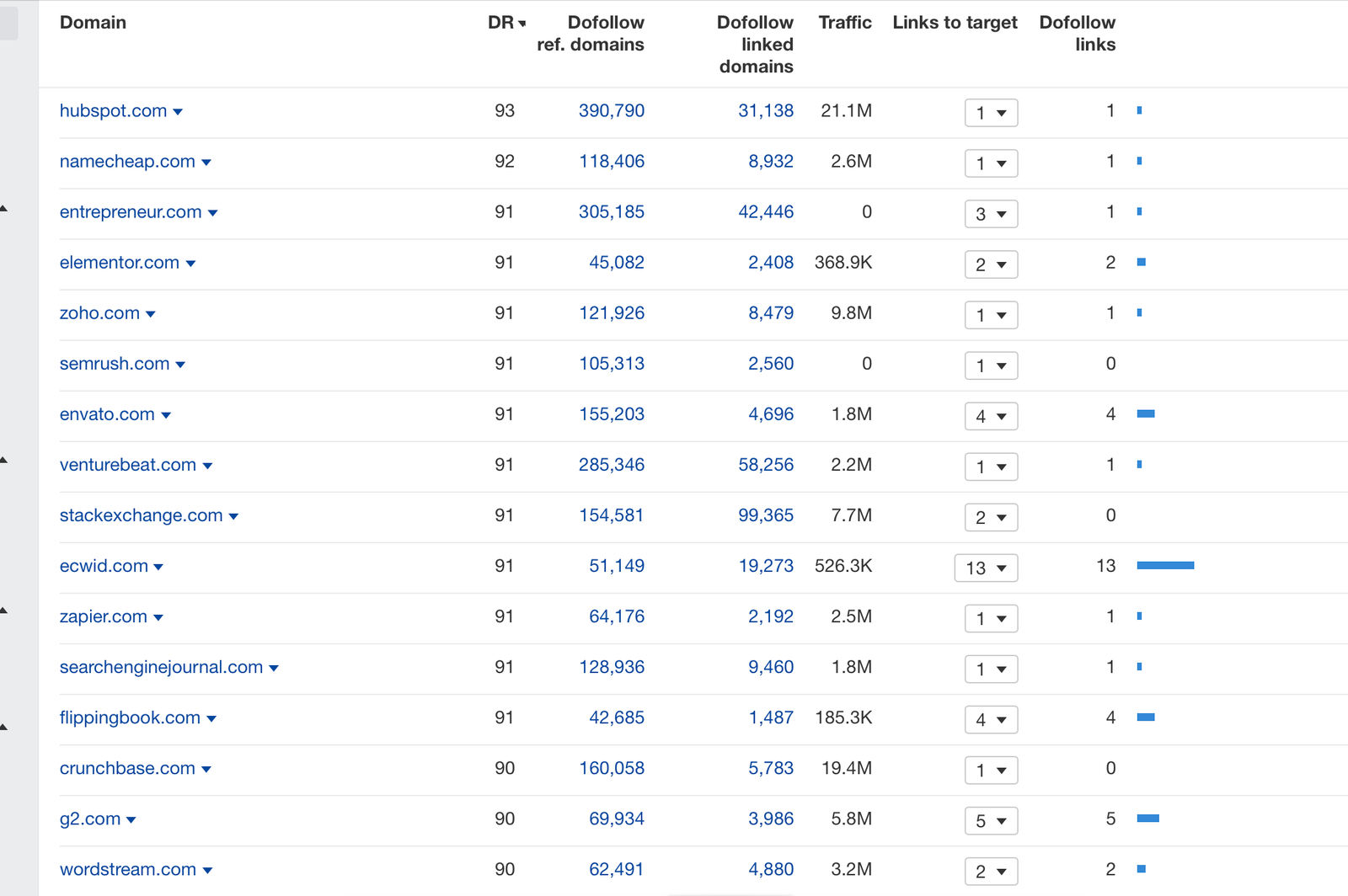Select the 21.1M traffic value for hubspot.com

click(846, 111)
